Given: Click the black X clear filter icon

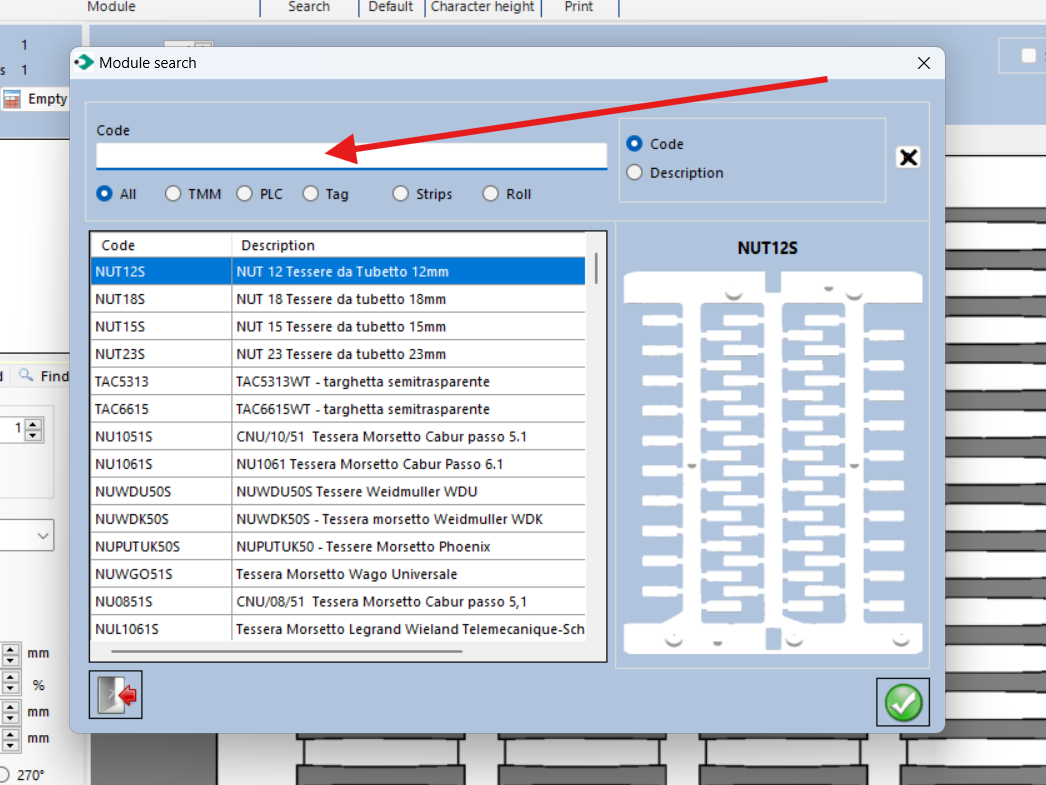Looking at the screenshot, I should 908,158.
